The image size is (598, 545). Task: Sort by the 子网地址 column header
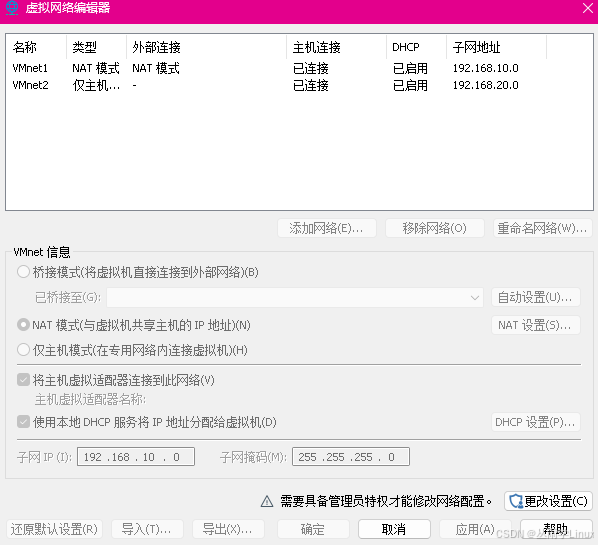tap(497, 47)
